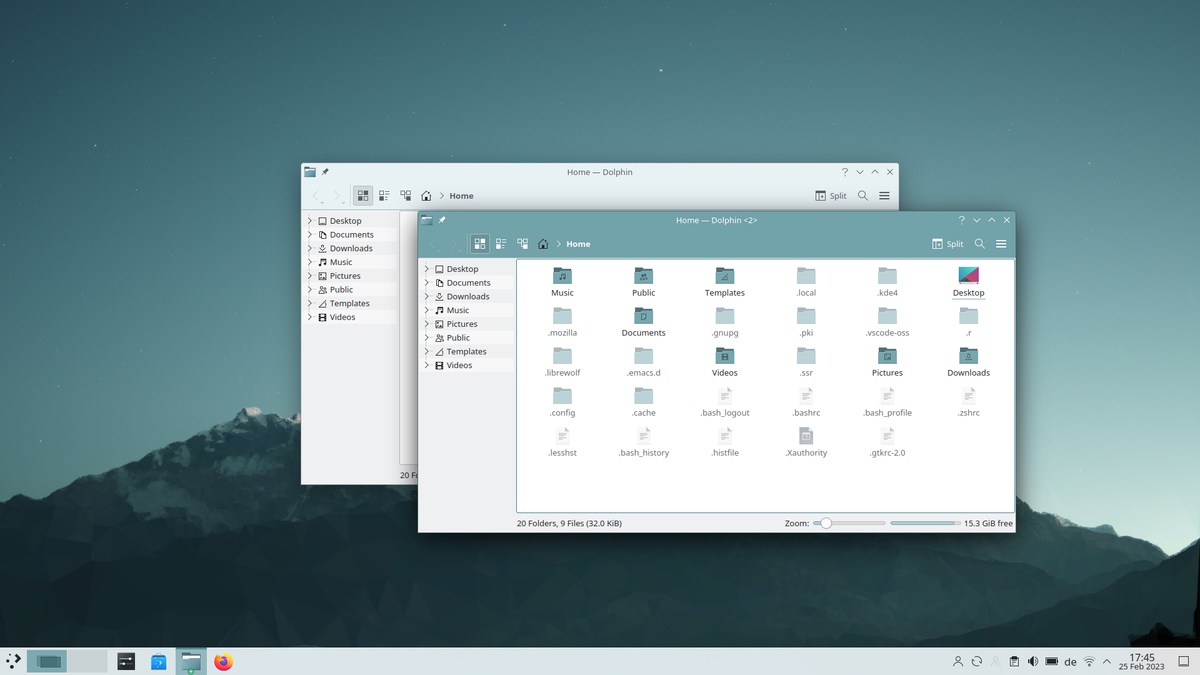Screen dimensions: 1200x675
Task: Select the .mozilla folder icon
Action: [x=562, y=315]
